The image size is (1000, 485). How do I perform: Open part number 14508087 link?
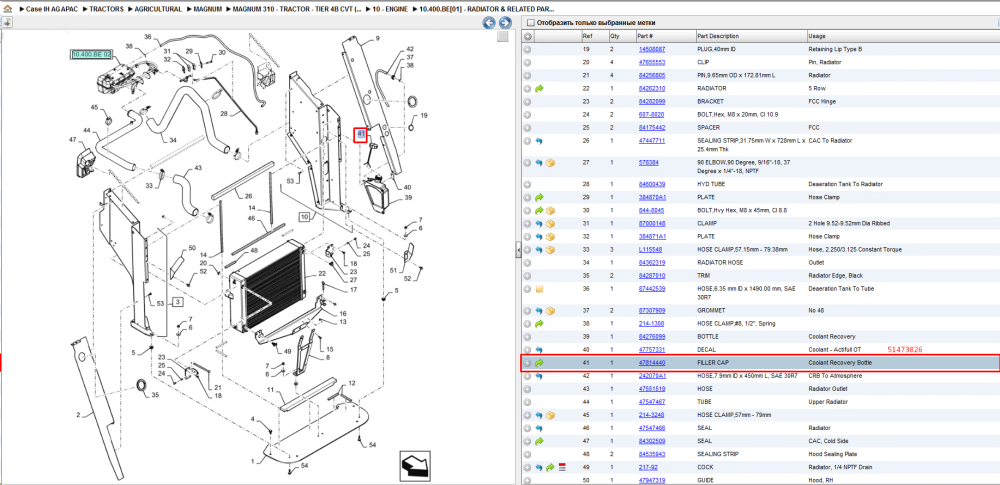(x=652, y=49)
